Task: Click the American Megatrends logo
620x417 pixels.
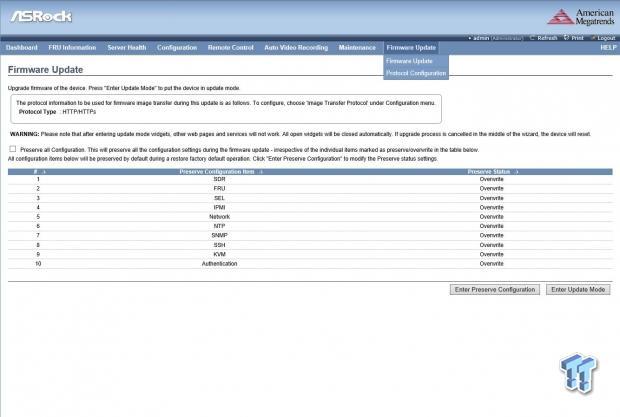Action: click(x=581, y=17)
